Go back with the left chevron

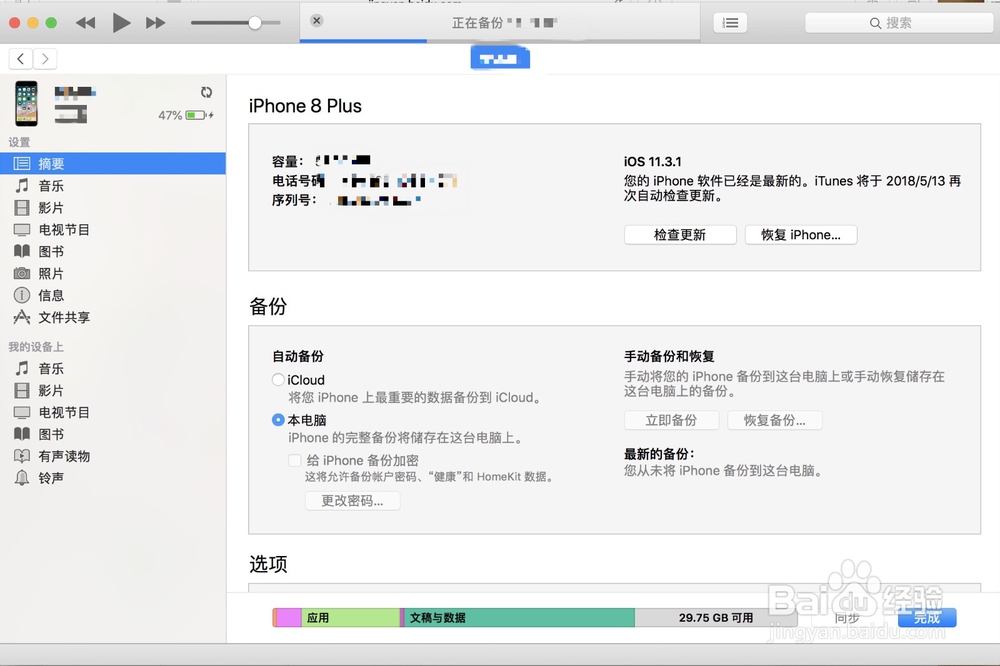click(x=20, y=59)
